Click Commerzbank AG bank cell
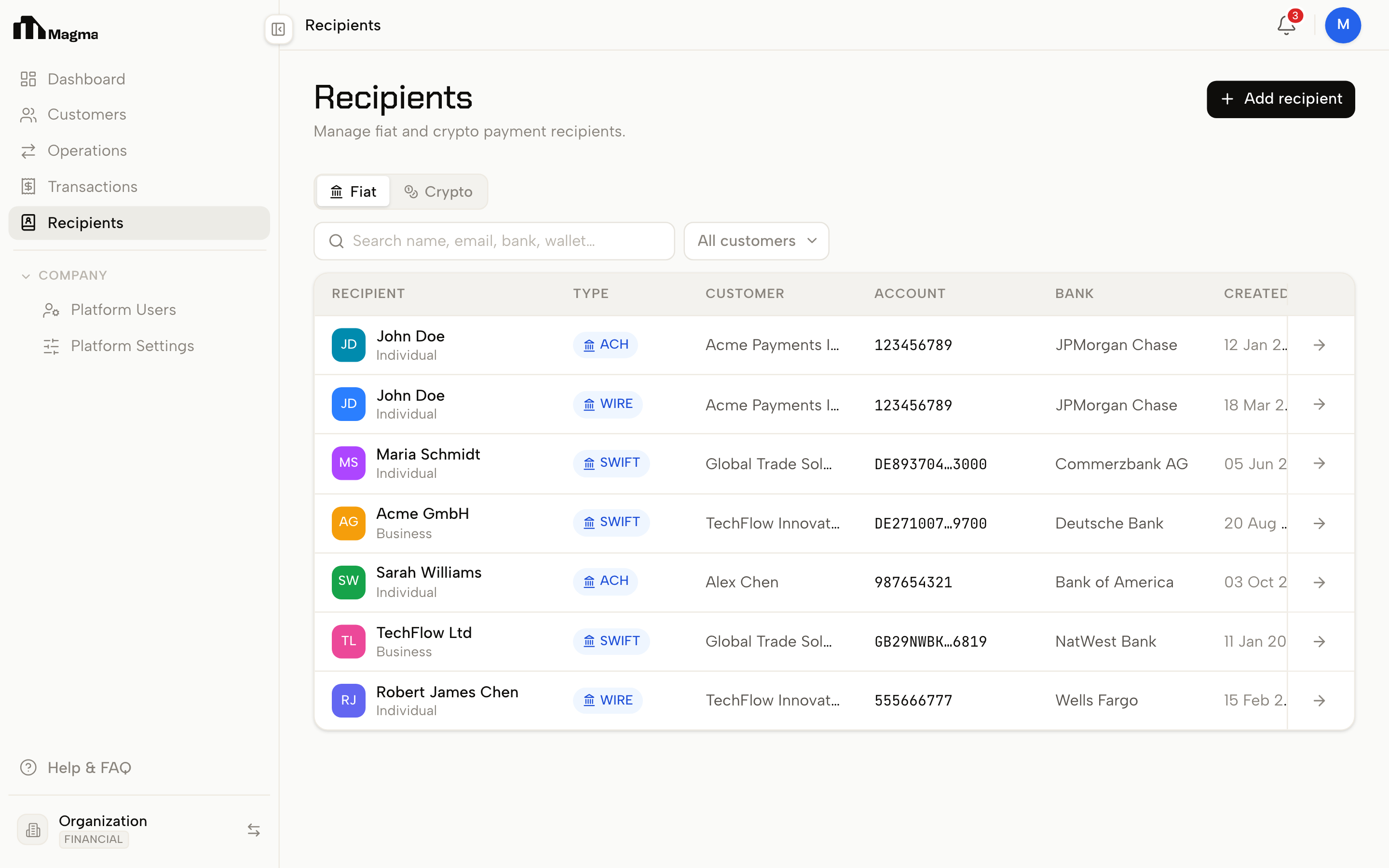Image resolution: width=1389 pixels, height=868 pixels. pyautogui.click(x=1121, y=464)
